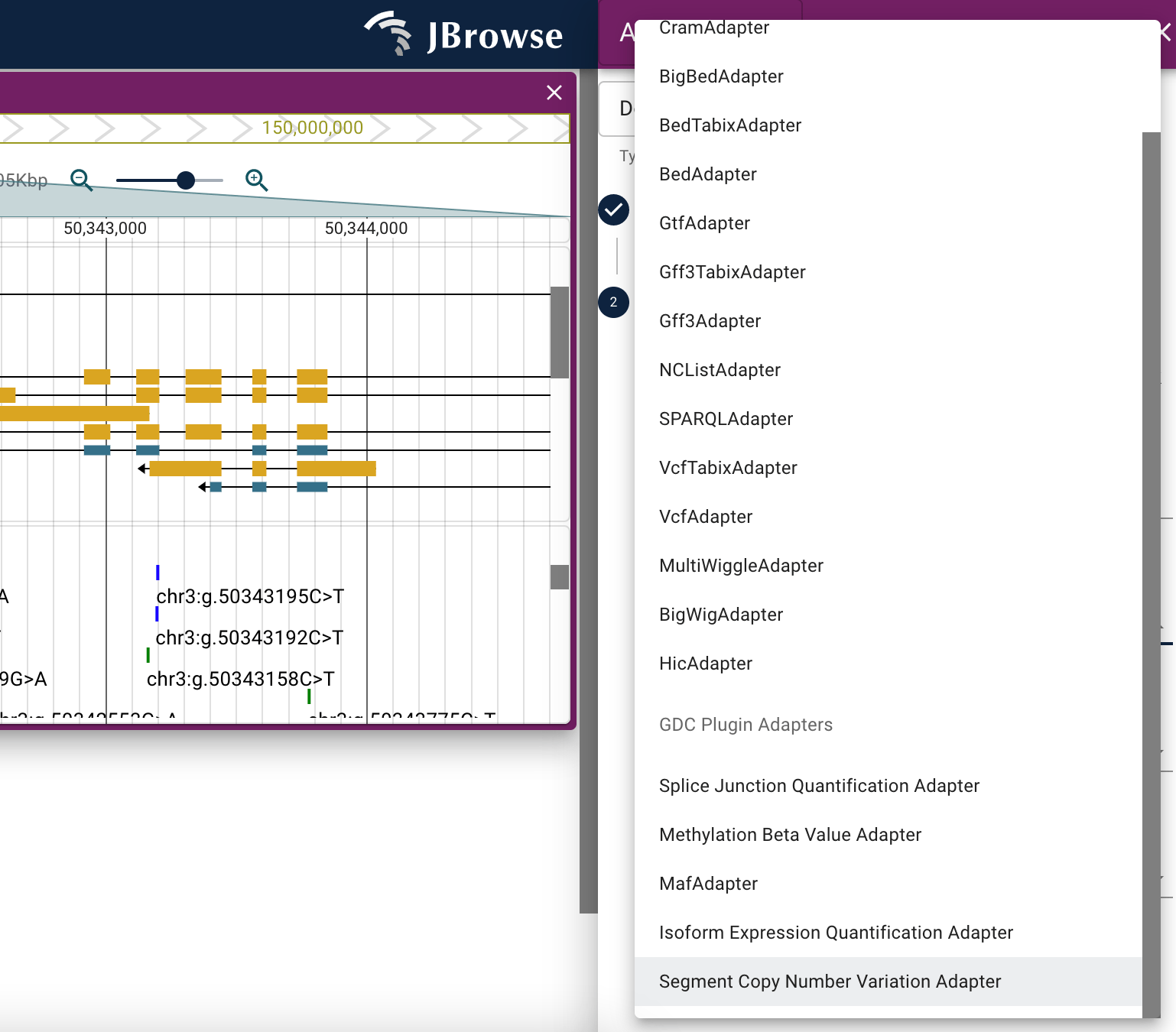Click the step 2 circle indicator
Screen dimensions: 1176x1032
click(613, 302)
